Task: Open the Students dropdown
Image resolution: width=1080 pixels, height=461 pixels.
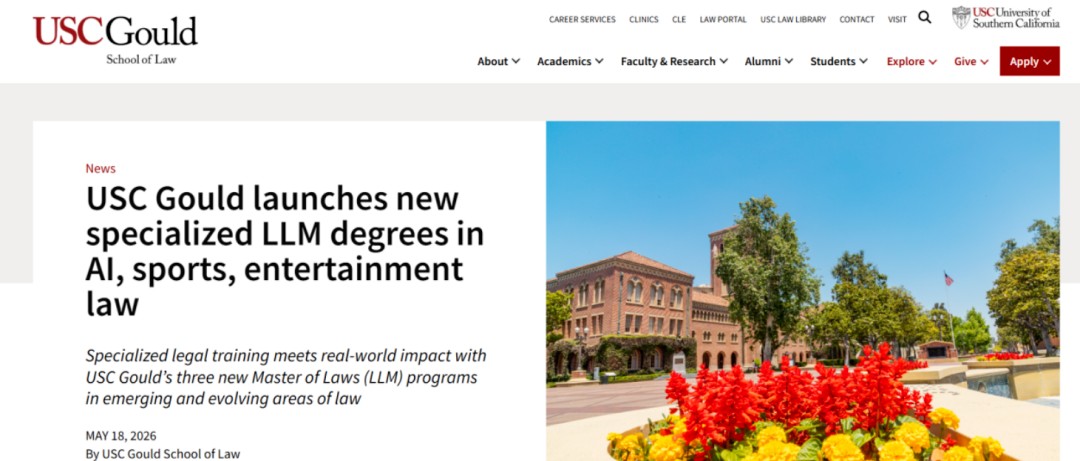Action: [x=839, y=61]
